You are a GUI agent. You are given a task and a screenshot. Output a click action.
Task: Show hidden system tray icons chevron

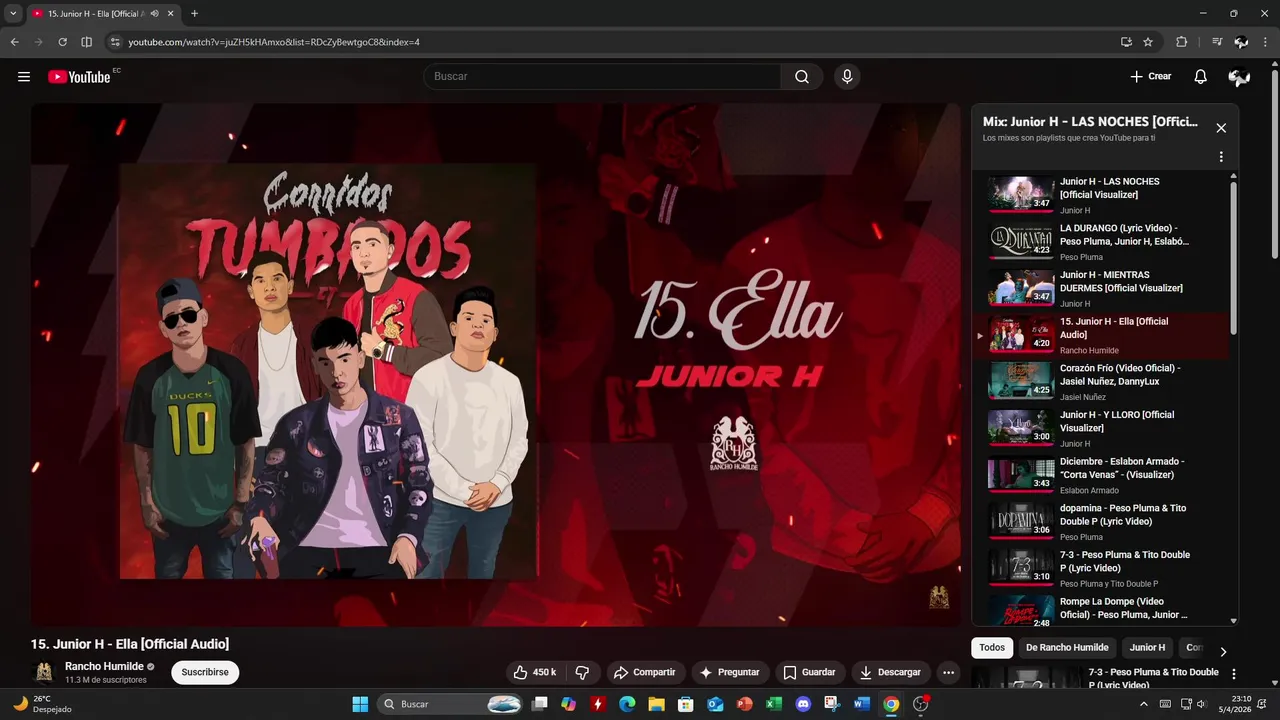coord(1144,704)
